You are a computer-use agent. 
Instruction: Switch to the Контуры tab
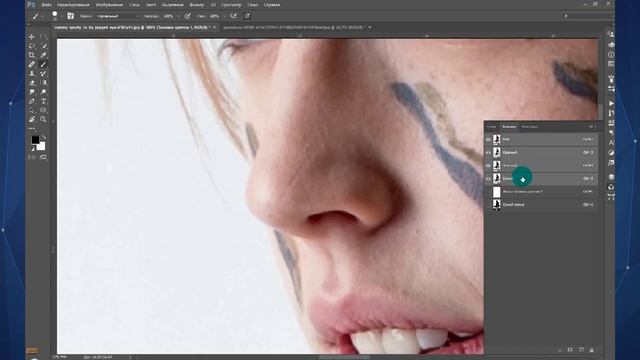tap(530, 127)
